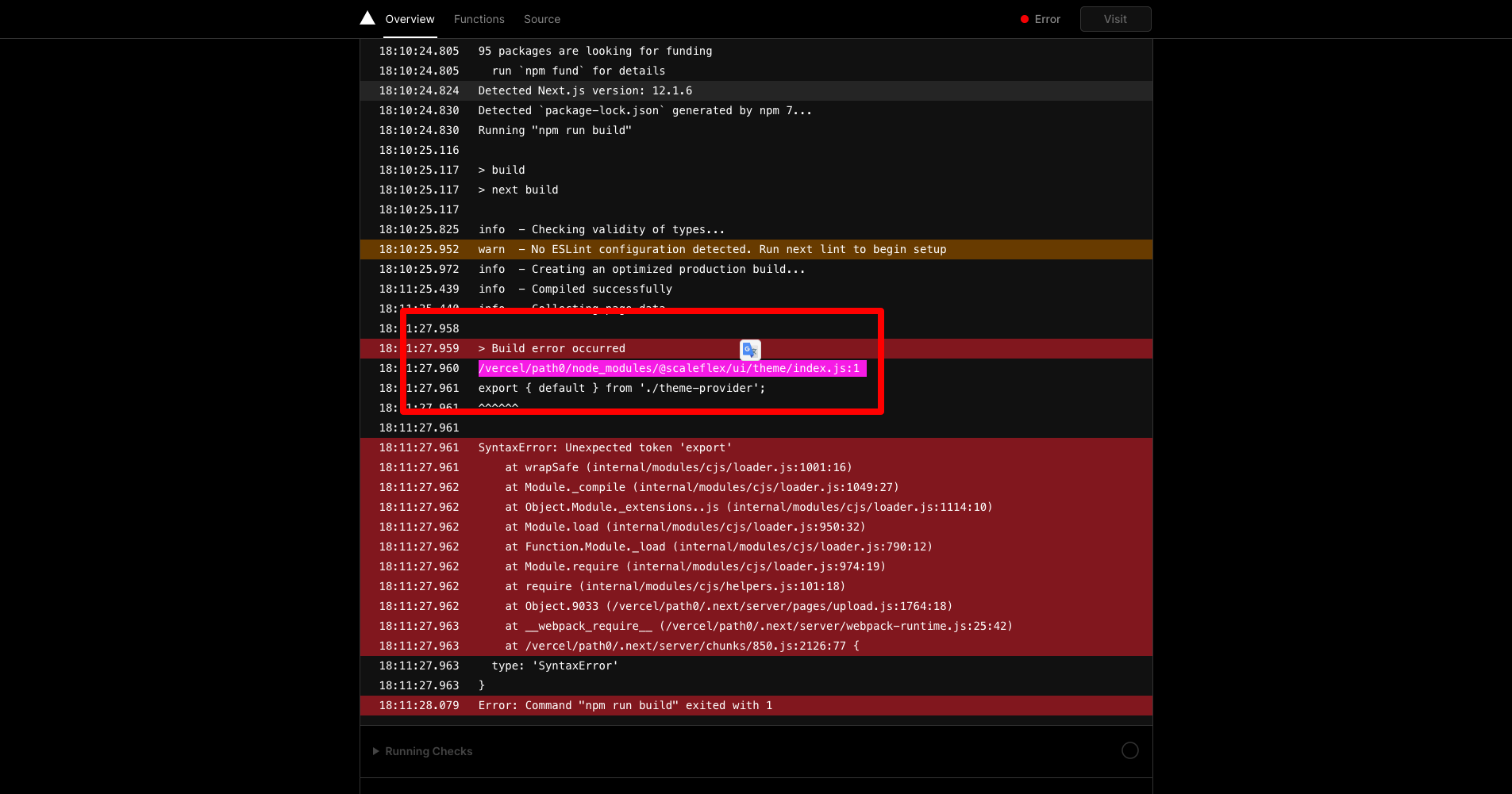Screen dimensions: 1512x794
Task: Switch to the Functions tab
Action: coord(479,19)
